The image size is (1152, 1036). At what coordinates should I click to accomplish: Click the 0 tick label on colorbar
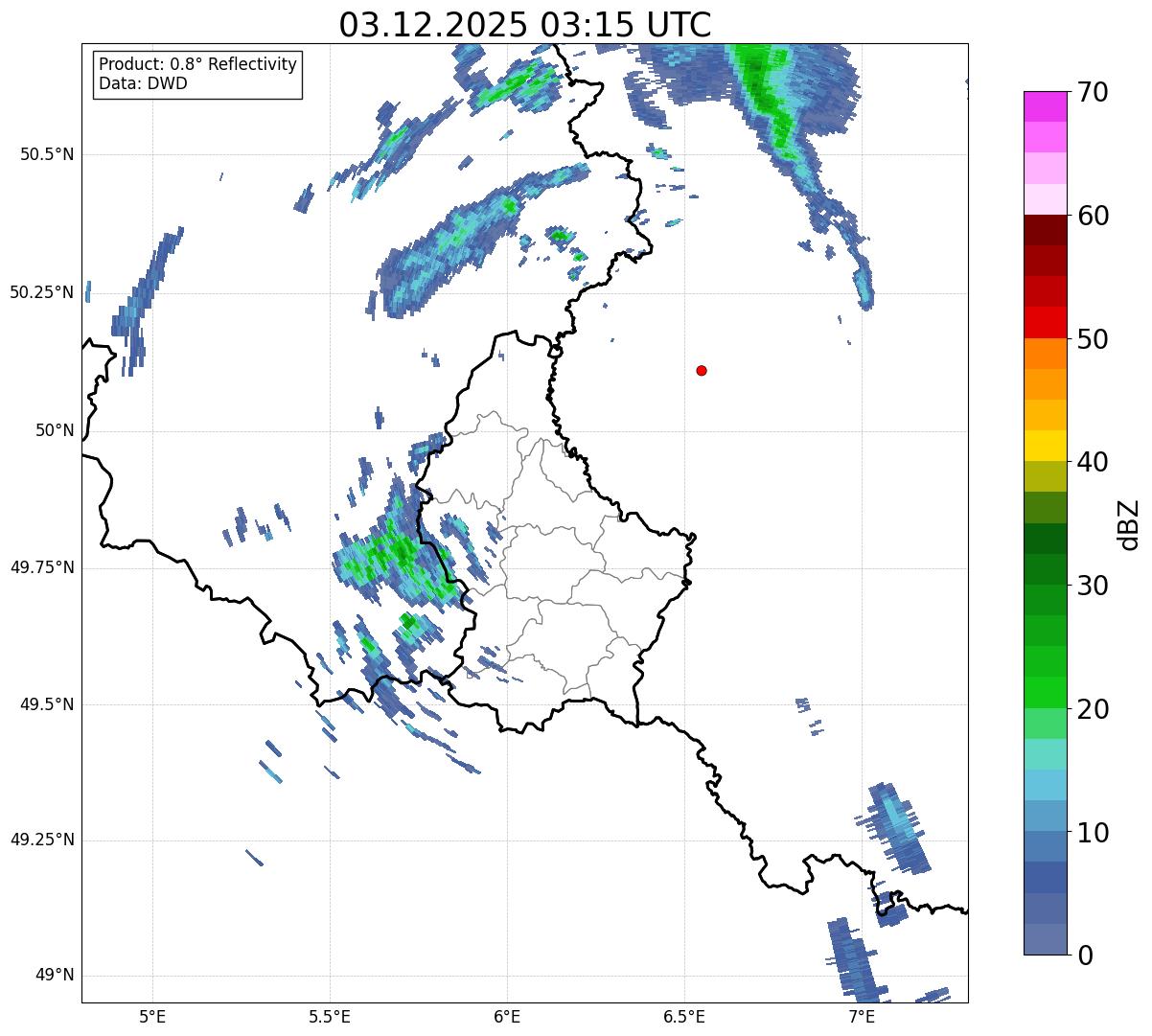(x=1084, y=955)
